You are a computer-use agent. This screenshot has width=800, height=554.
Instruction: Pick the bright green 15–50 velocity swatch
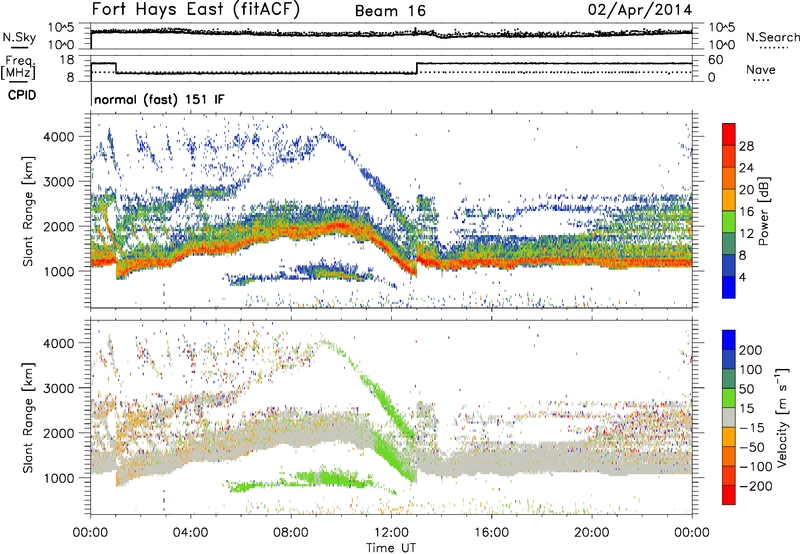click(x=729, y=398)
